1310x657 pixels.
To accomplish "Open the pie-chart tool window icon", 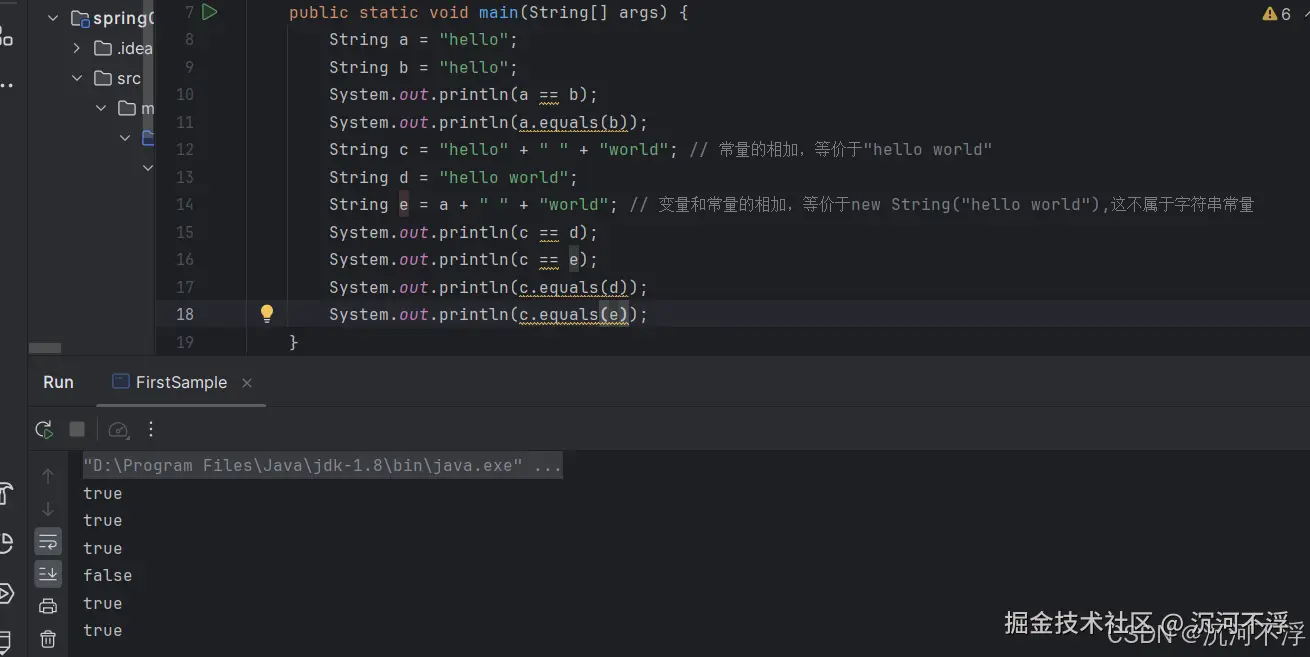I will coord(6,543).
